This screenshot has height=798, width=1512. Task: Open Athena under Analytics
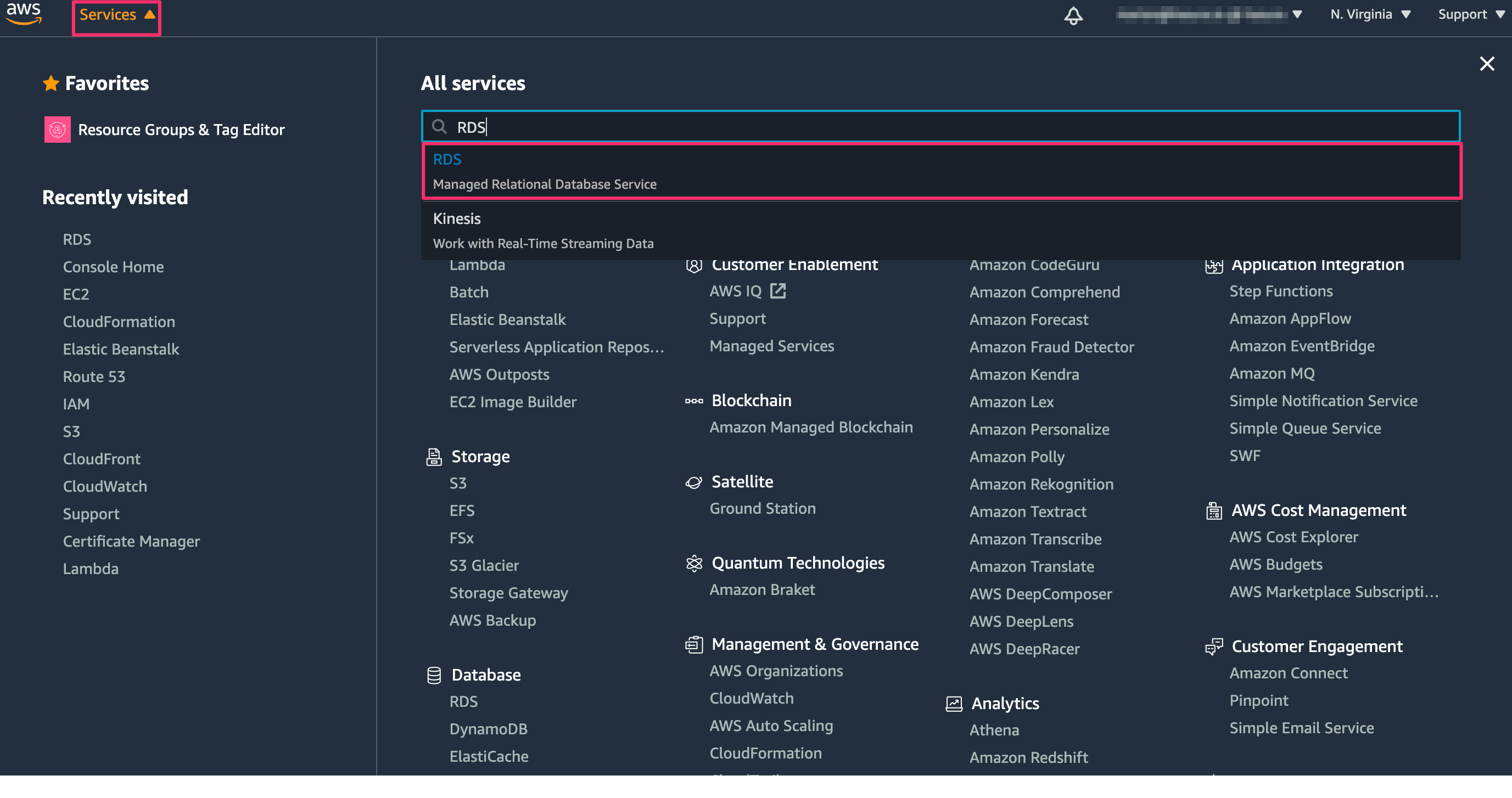tap(994, 730)
